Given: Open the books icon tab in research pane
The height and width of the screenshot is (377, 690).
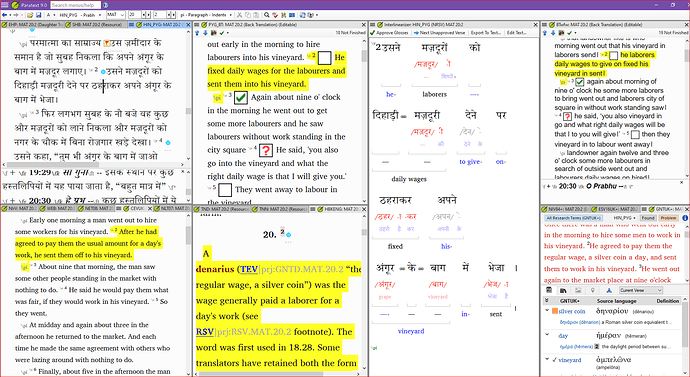Looking at the screenshot, I should pyautogui.click(x=563, y=290).
